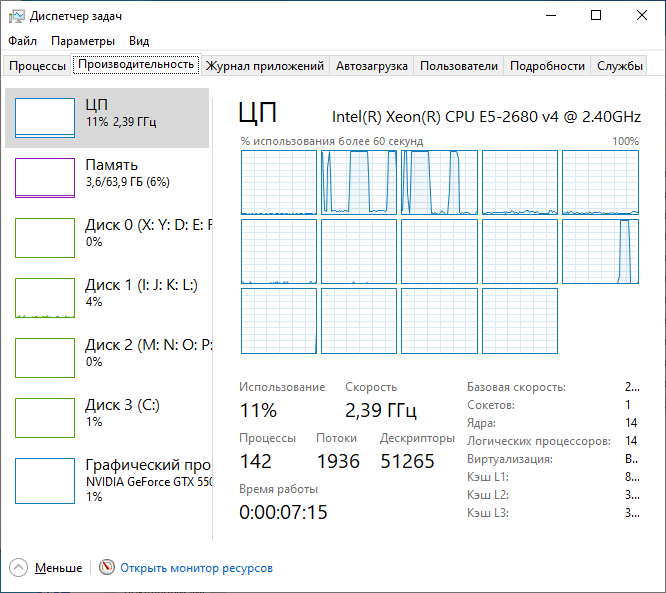666x593 pixels.
Task: Switch to the Журнал приложений tab
Action: click(x=265, y=66)
